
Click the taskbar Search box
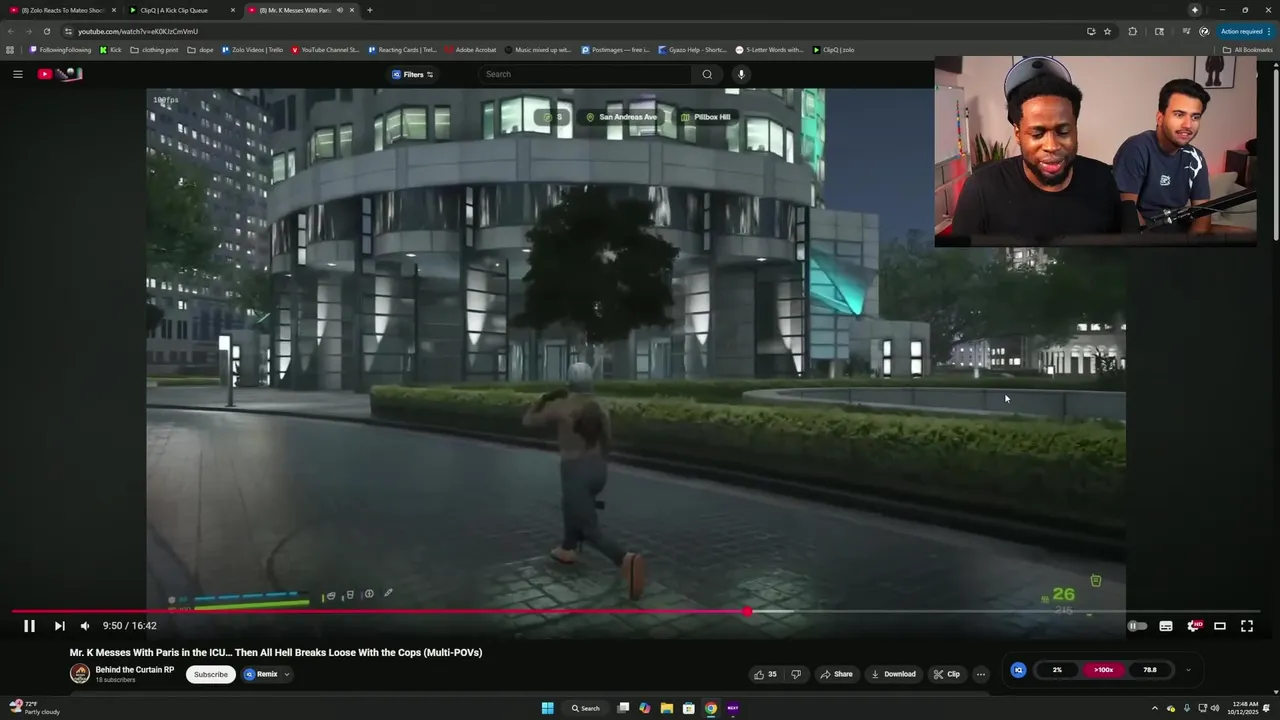pyautogui.click(x=586, y=708)
